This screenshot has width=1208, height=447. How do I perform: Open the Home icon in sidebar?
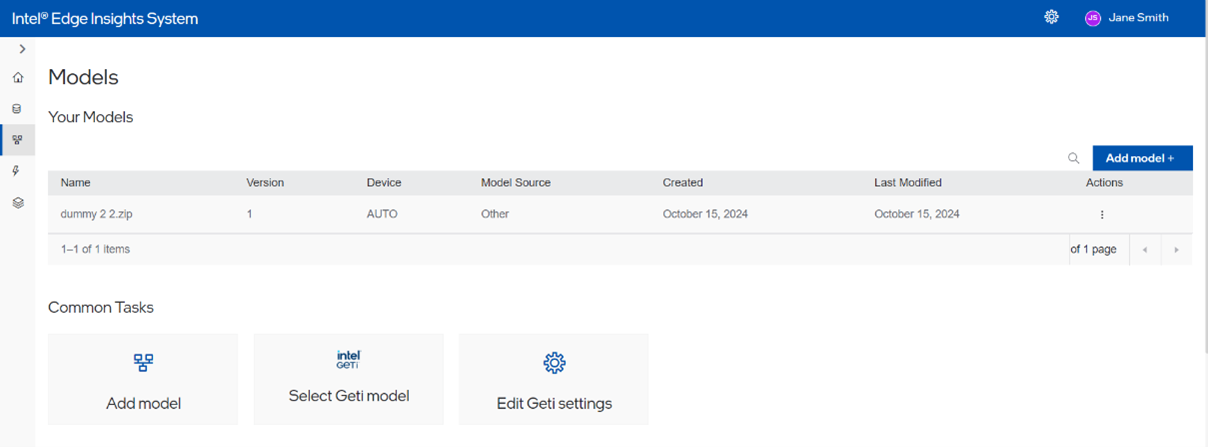tap(17, 77)
